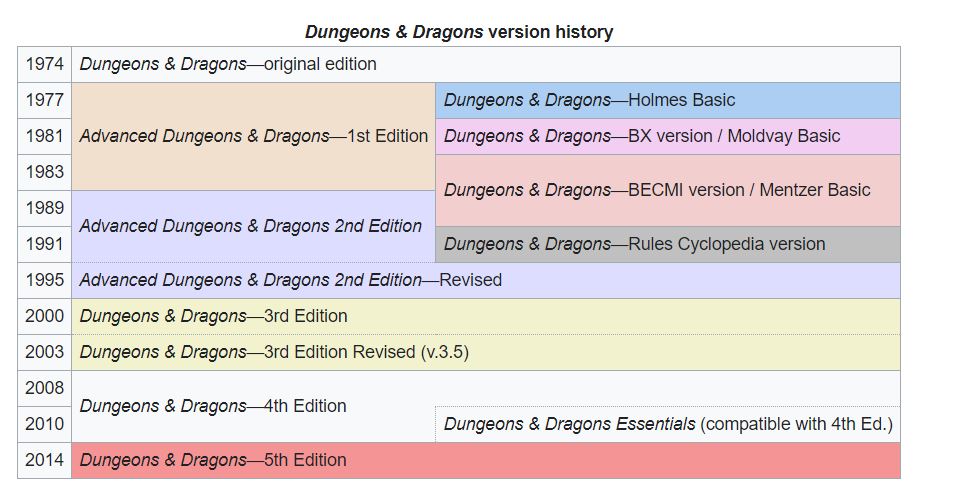The height and width of the screenshot is (496, 958).
Task: Click the 2014 year cell
Action: 45,460
